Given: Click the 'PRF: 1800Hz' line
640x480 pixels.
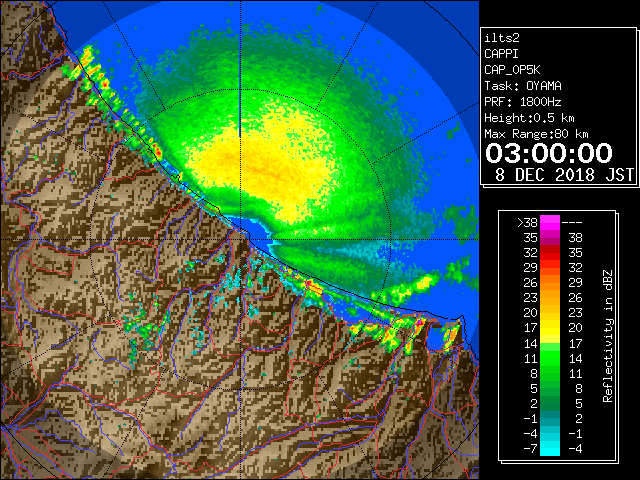Looking at the screenshot, I should click(x=523, y=102).
